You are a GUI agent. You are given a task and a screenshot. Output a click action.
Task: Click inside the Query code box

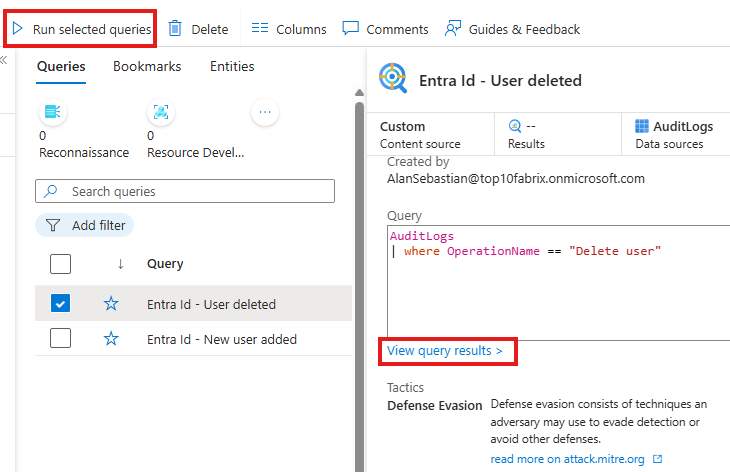(558, 283)
